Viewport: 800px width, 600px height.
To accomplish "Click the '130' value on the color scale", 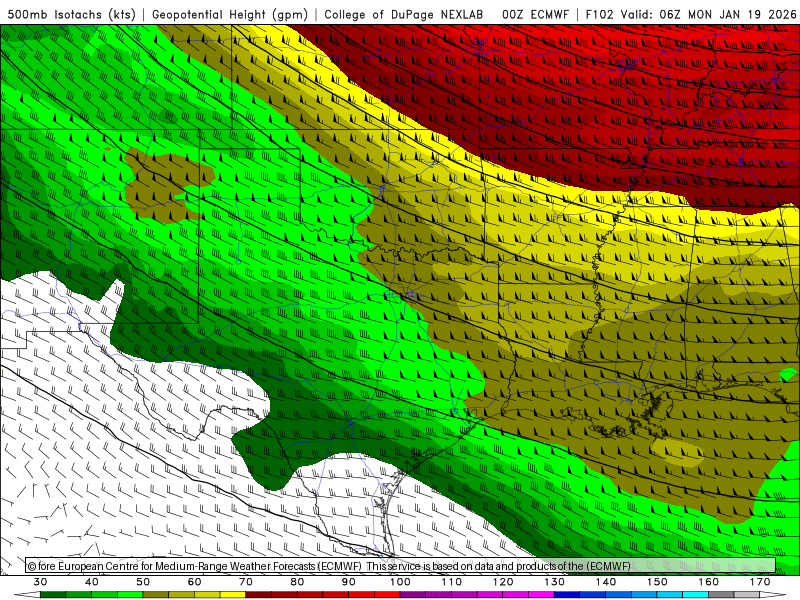I will [x=554, y=582].
